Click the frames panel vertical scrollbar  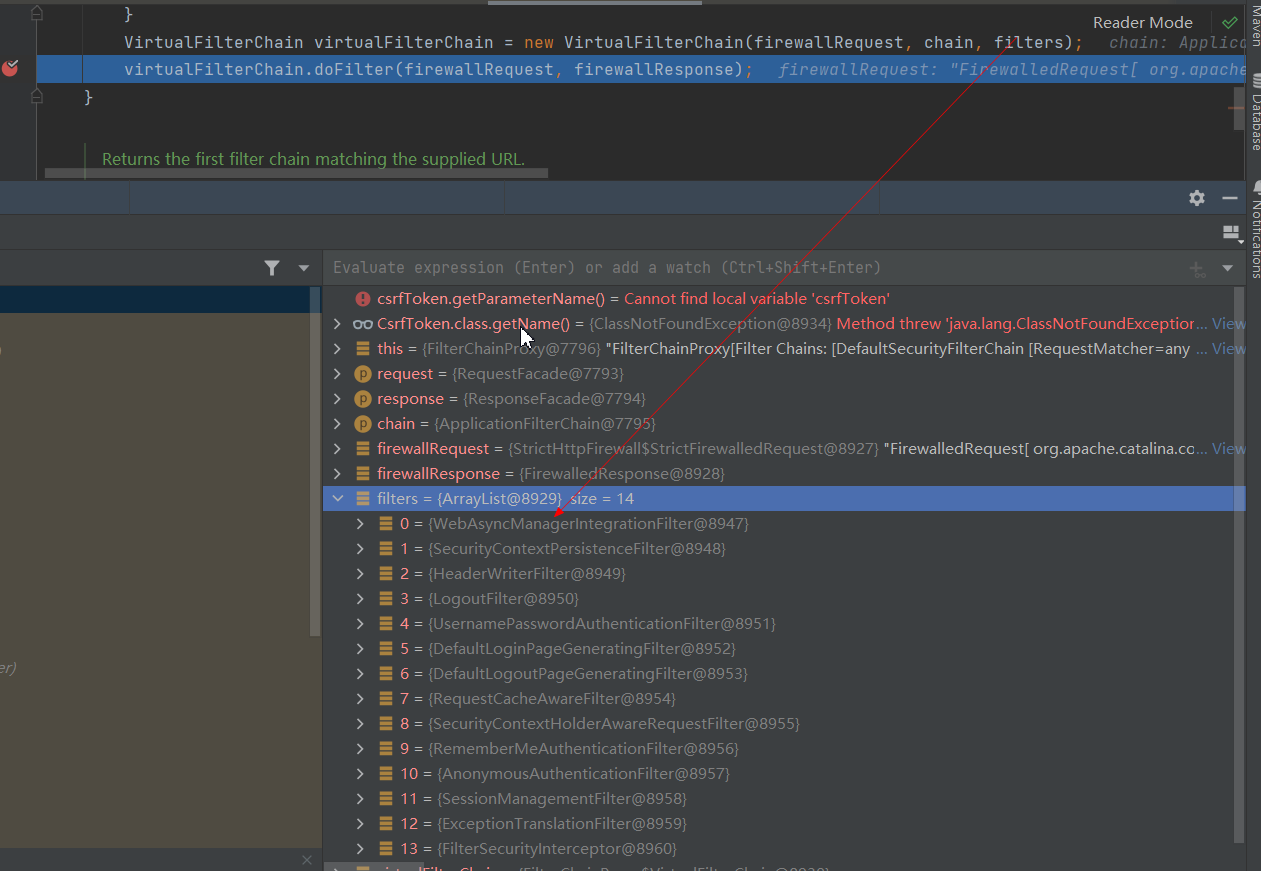tap(316, 462)
